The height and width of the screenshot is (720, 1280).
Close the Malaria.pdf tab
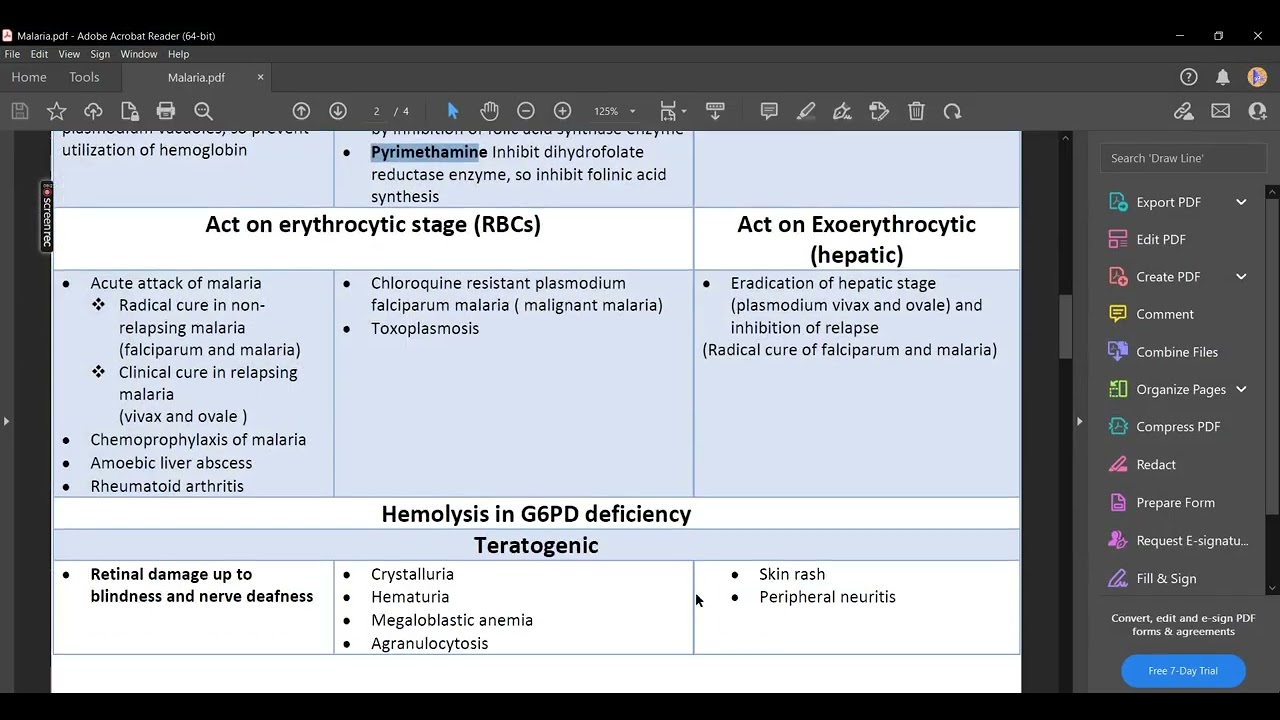261,77
